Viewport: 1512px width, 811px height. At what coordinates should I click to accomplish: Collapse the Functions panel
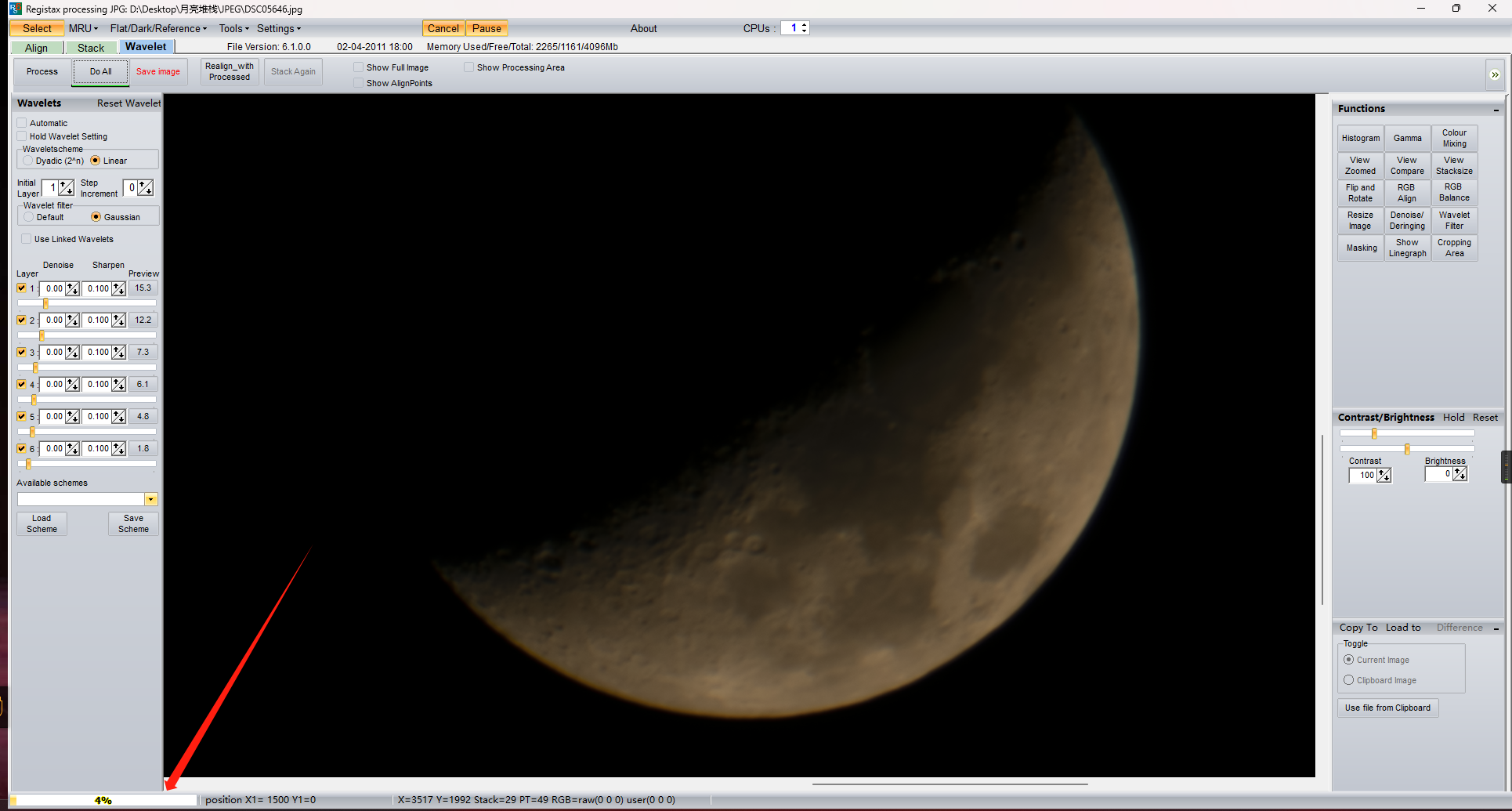[1496, 110]
